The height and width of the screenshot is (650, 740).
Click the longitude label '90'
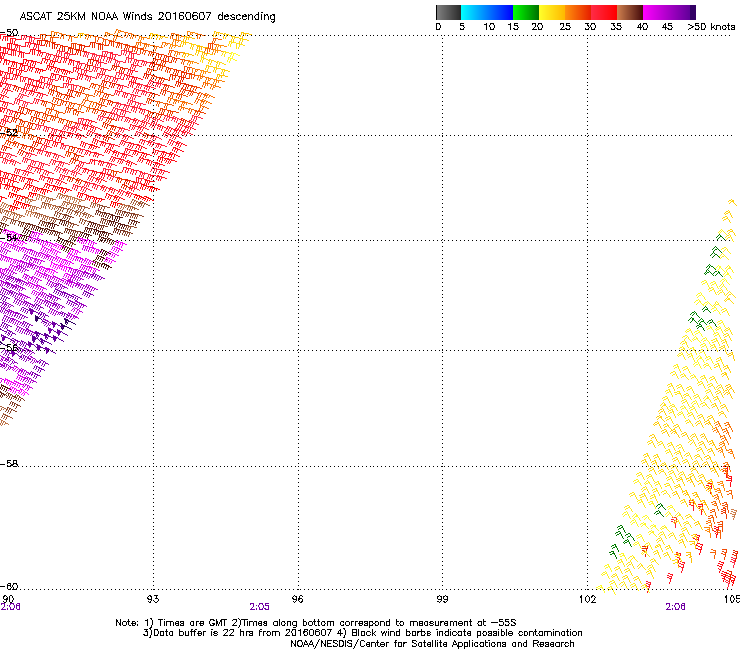[x=8, y=599]
